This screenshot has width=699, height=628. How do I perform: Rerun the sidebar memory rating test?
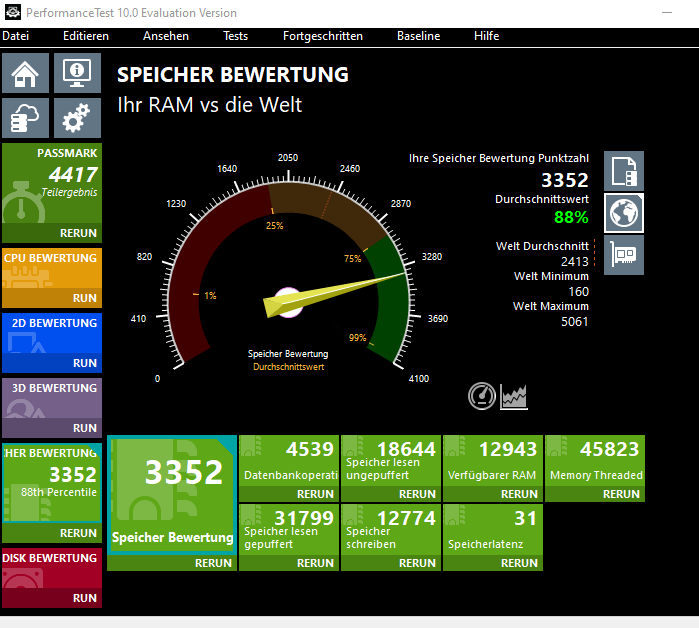coord(78,533)
